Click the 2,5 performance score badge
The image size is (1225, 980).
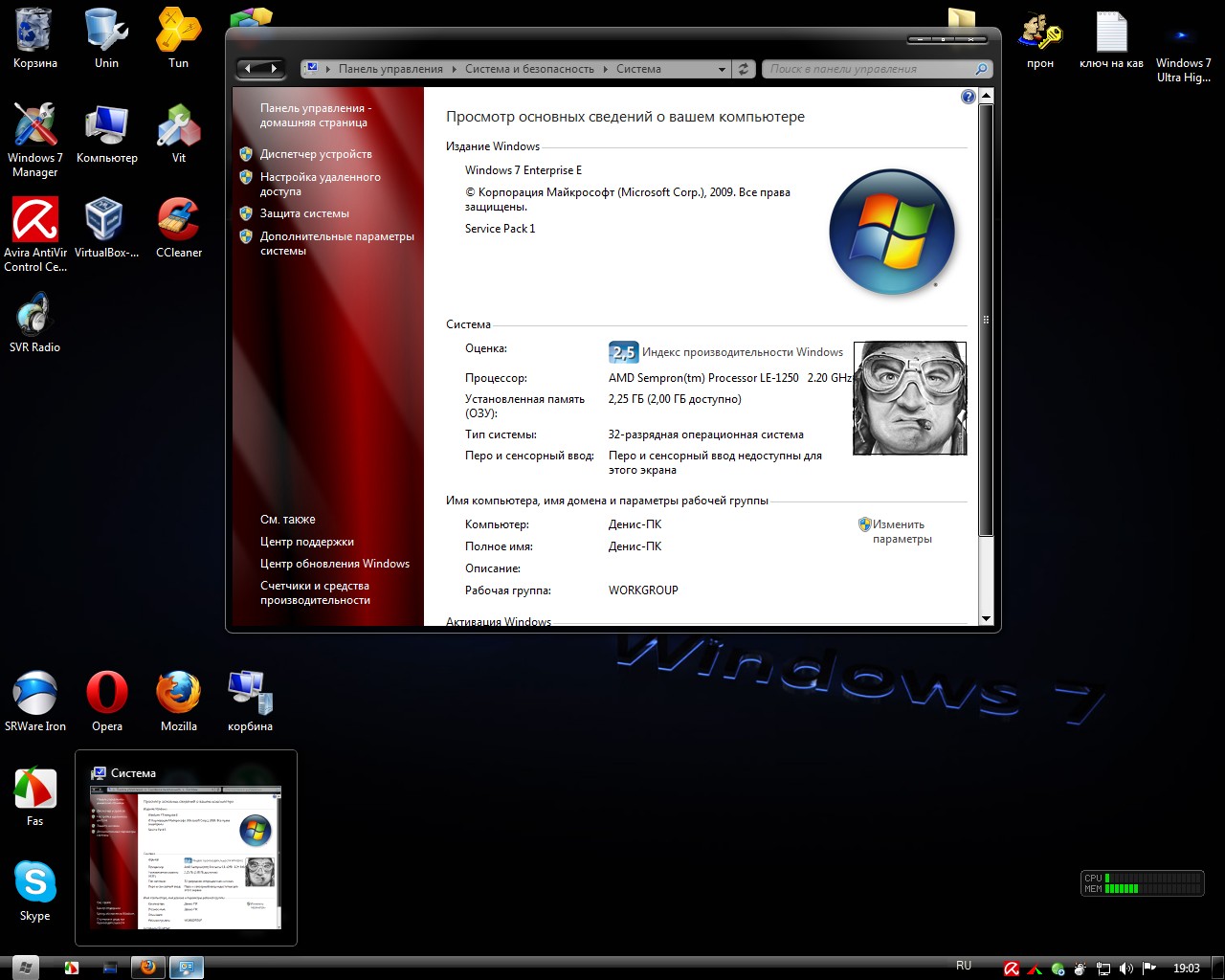click(623, 352)
